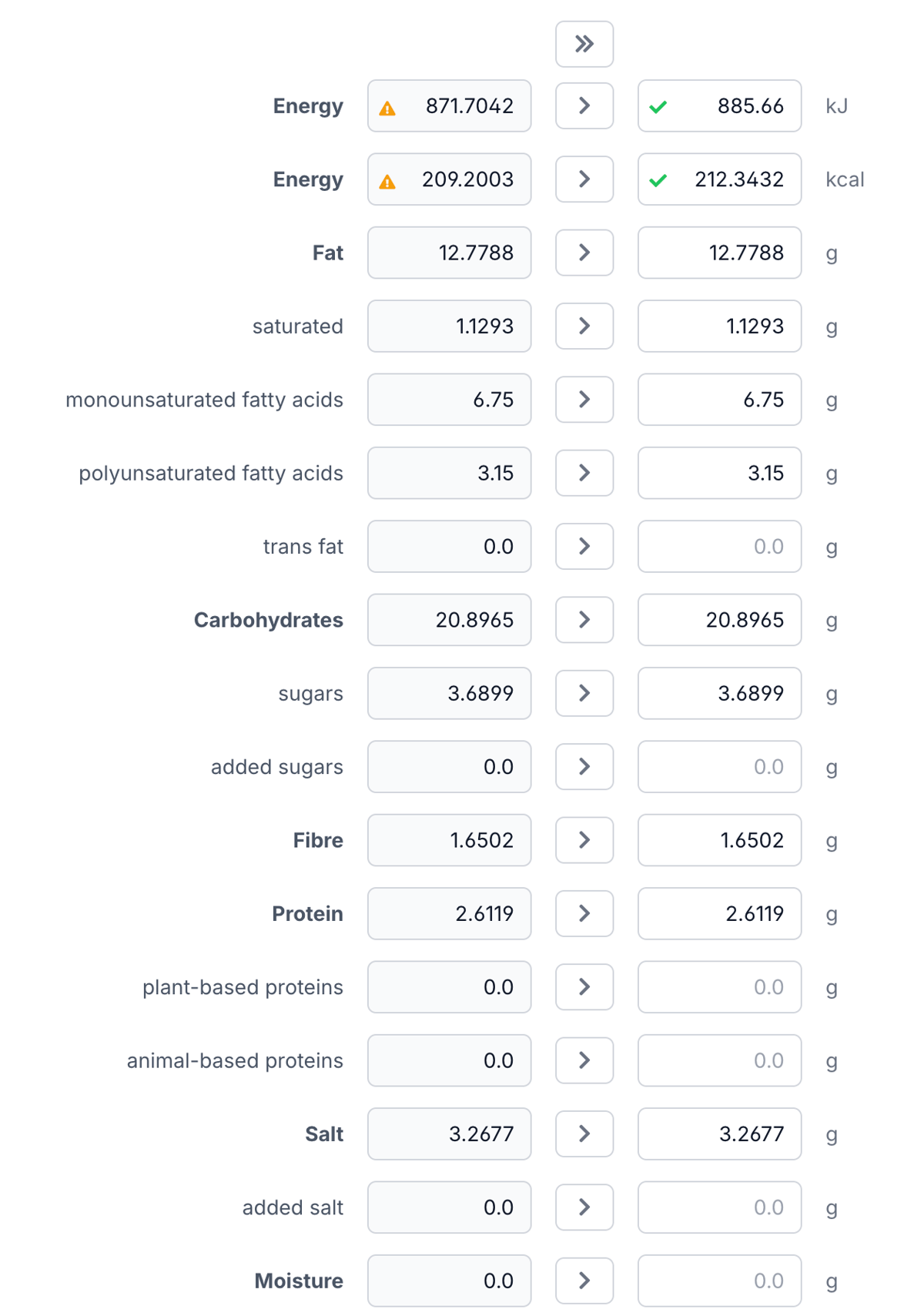
Task: Select the monounsaturated fatty acids value field
Action: point(449,400)
